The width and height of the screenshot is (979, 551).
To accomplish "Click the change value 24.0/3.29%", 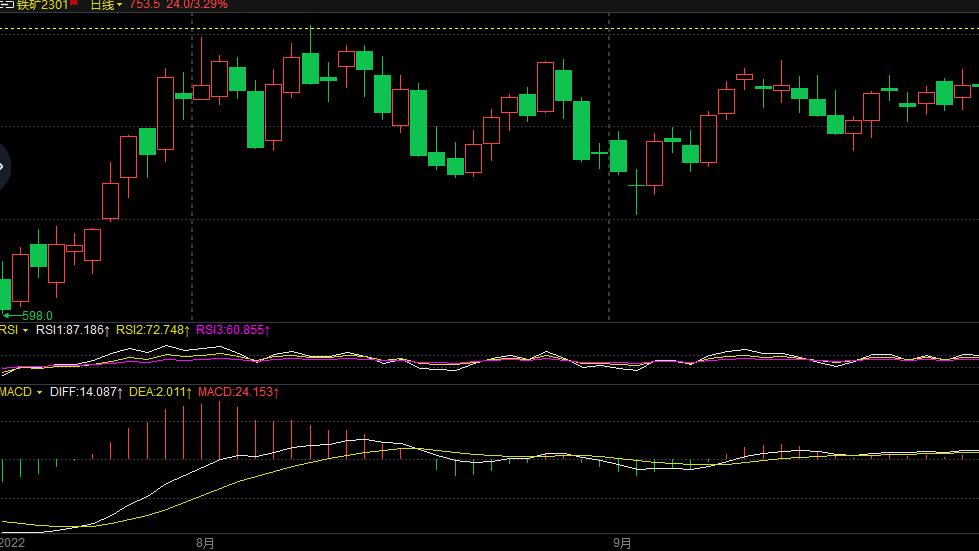I will click(x=197, y=5).
